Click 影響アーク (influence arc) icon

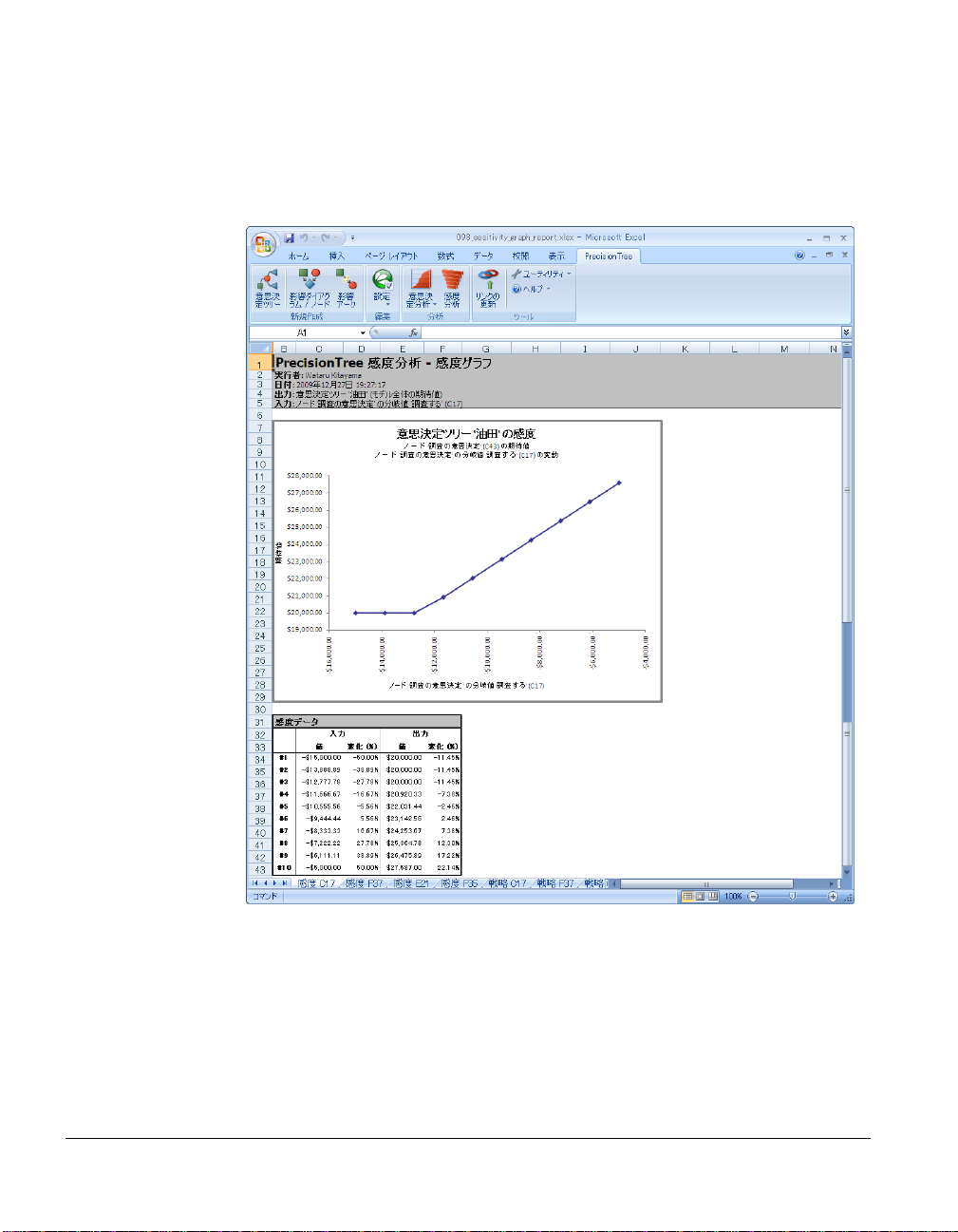click(x=346, y=288)
